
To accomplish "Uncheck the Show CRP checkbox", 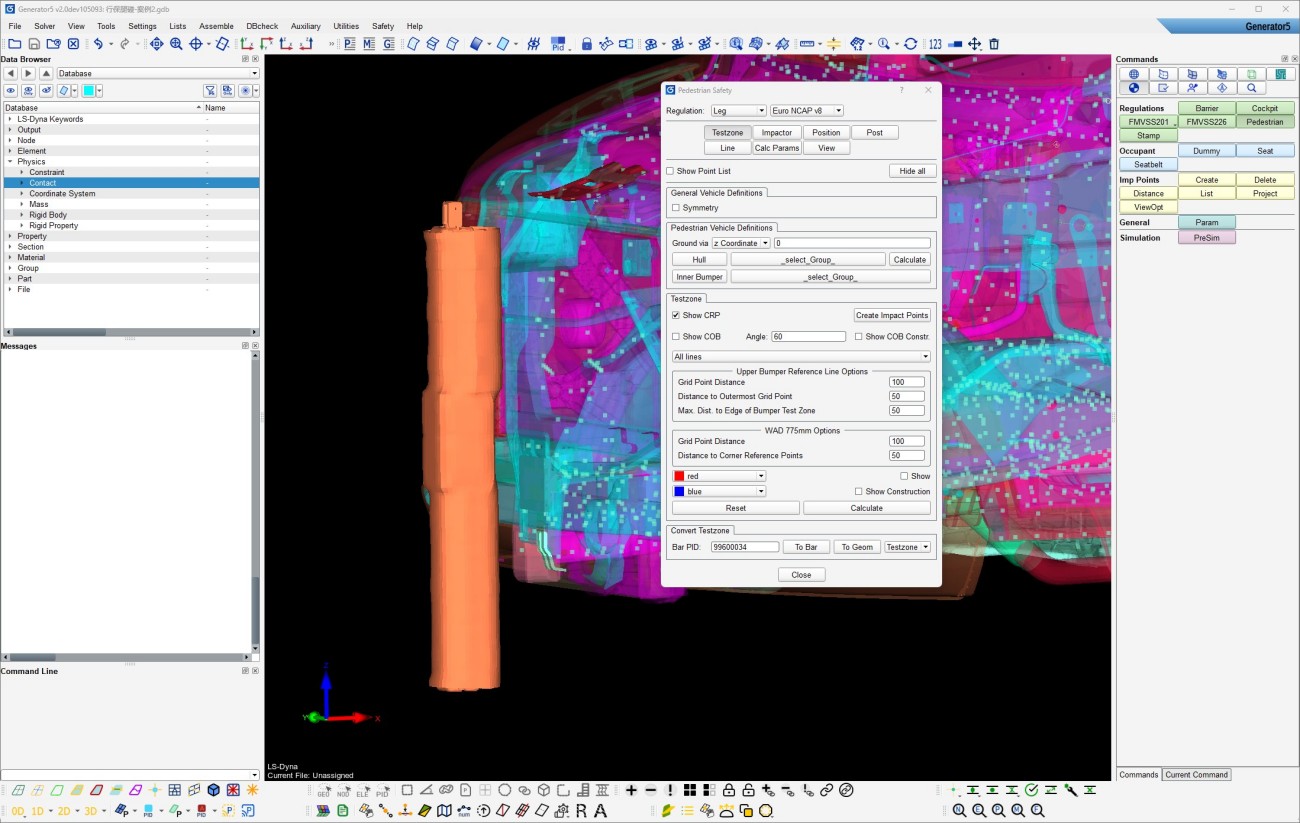I will click(676, 316).
